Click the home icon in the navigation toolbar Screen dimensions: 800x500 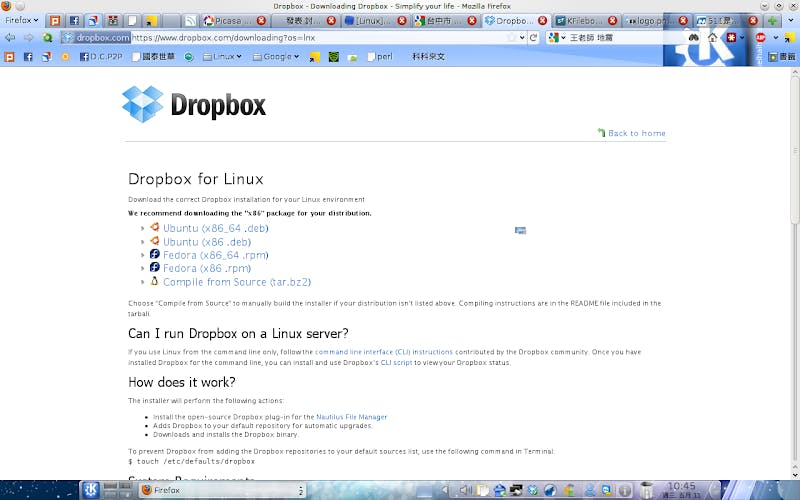click(x=713, y=38)
